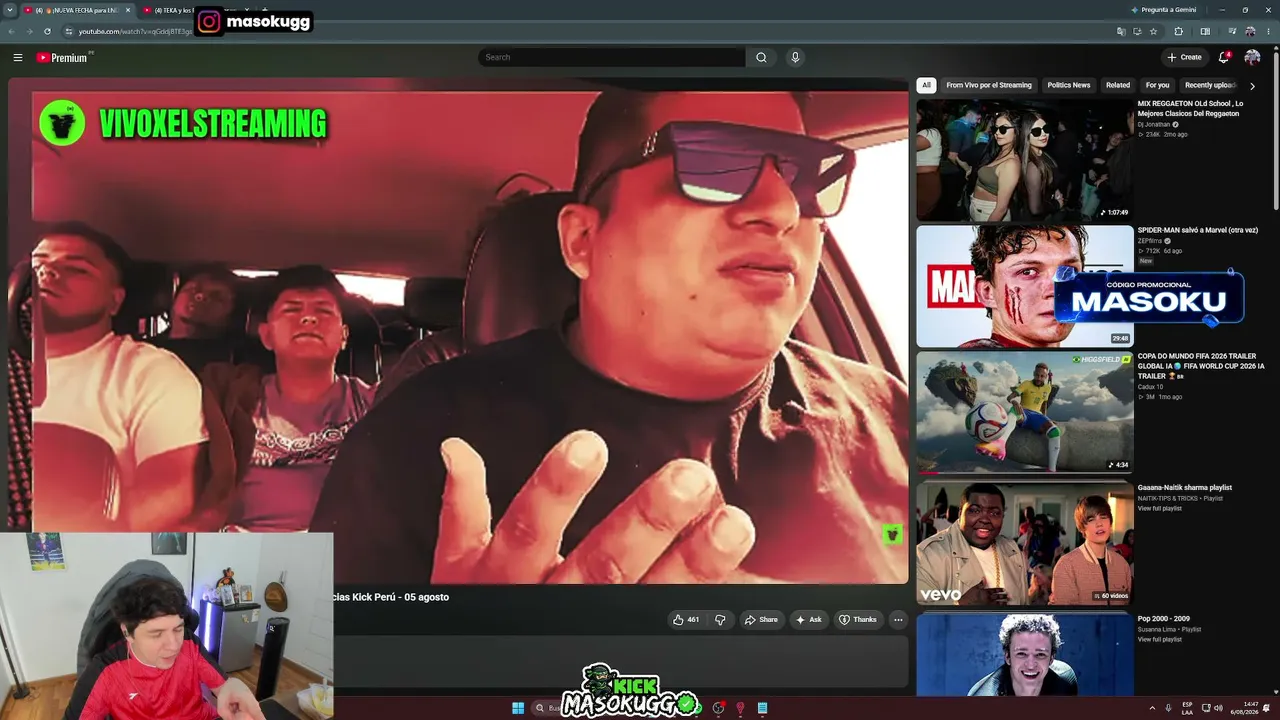Open the Gaaana-Naitik sharma playlist thumbnail
Image resolution: width=1280 pixels, height=720 pixels.
pos(1025,544)
